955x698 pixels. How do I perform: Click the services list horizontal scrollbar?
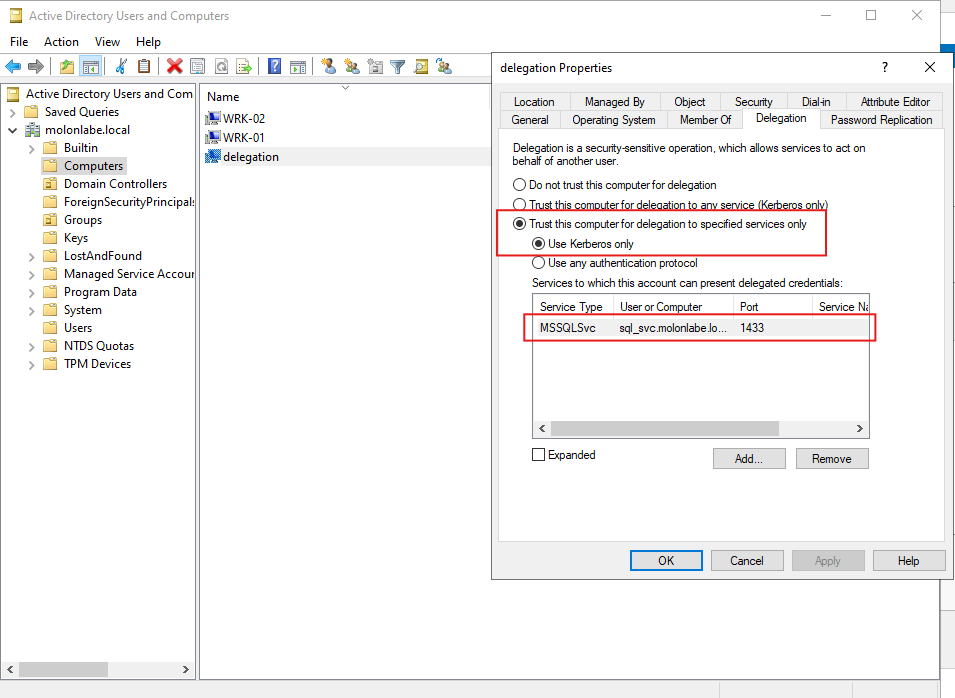(x=664, y=428)
